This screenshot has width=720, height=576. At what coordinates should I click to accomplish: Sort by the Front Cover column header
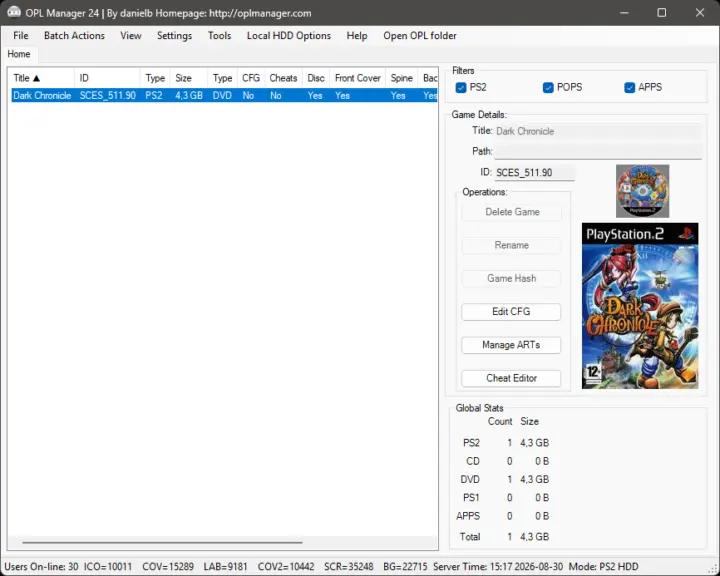click(x=358, y=78)
